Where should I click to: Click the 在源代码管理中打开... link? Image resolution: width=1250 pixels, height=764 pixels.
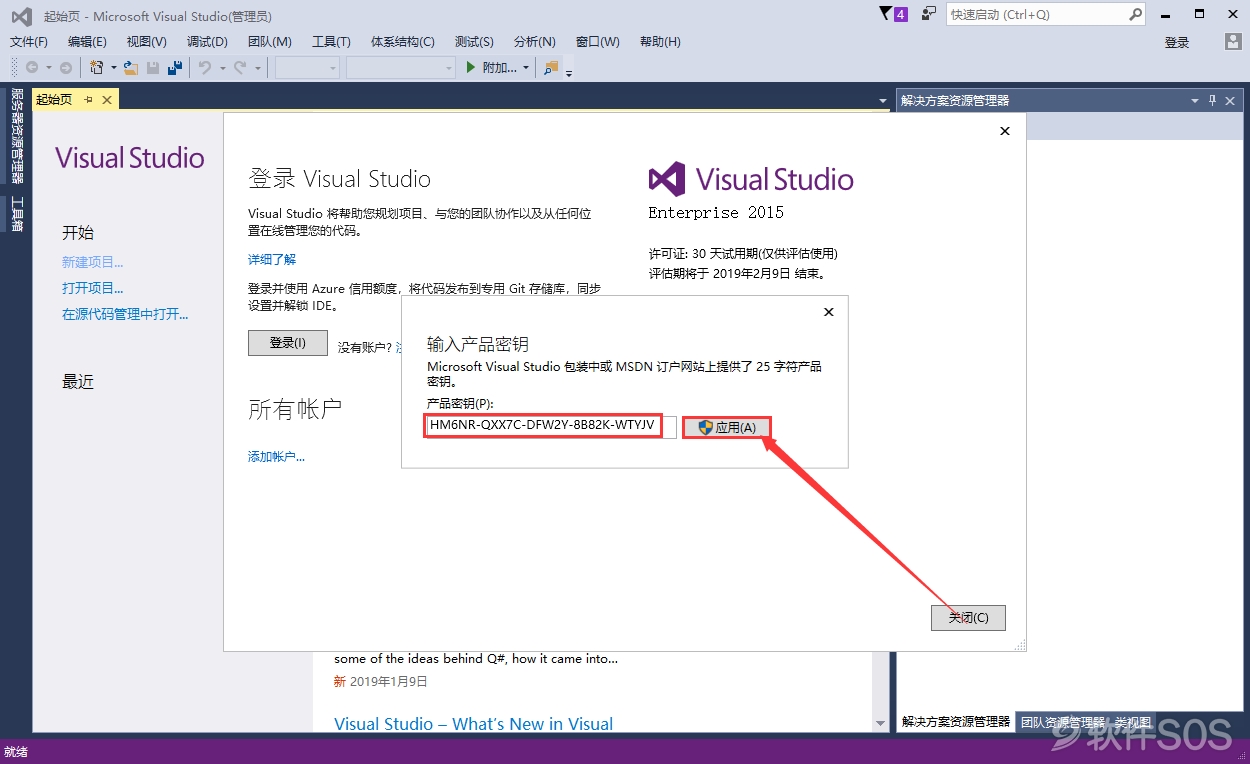pos(125,314)
